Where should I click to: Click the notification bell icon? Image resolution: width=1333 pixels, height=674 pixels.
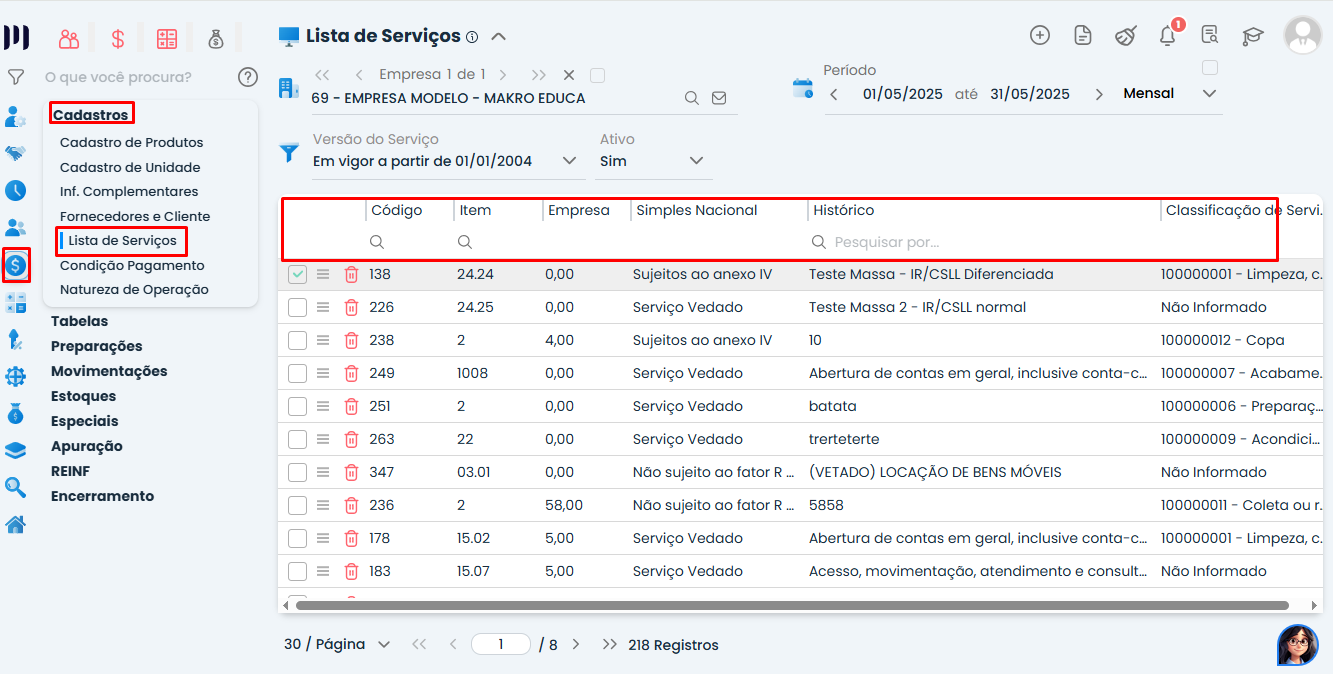tap(1167, 36)
